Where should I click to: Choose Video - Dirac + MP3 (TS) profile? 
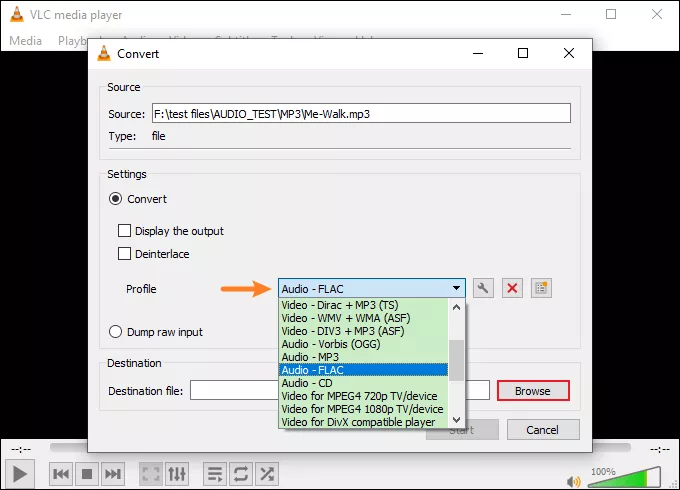coord(363,305)
